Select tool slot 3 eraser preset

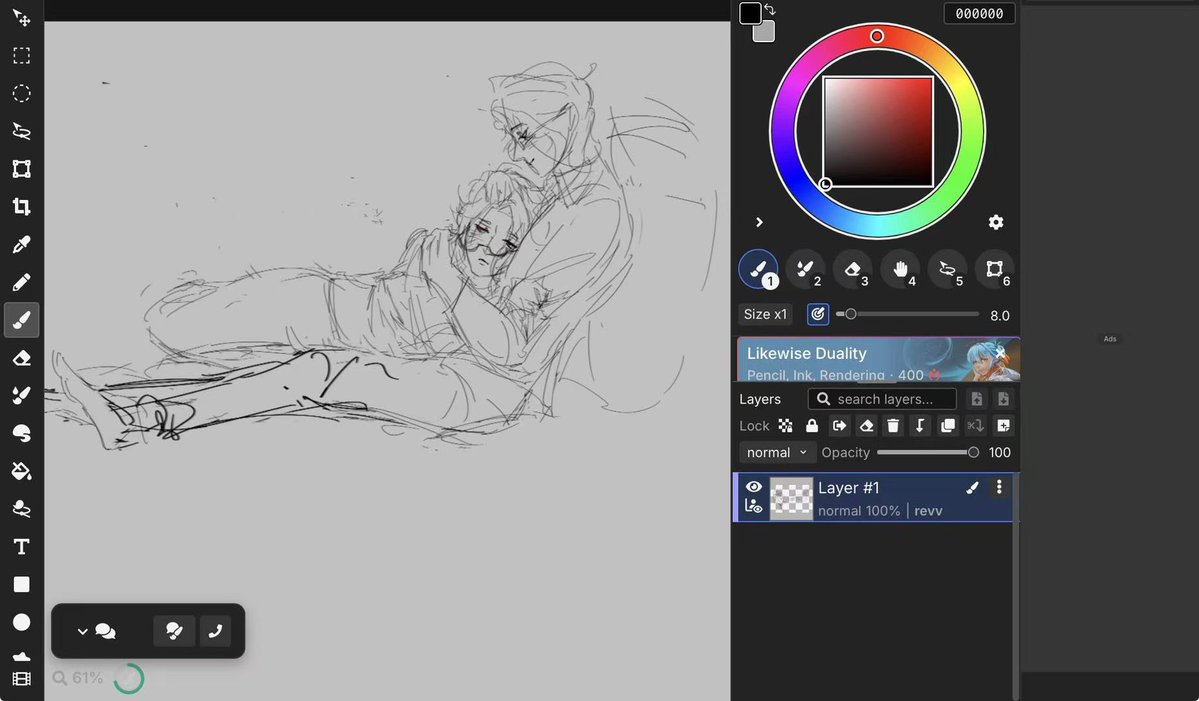853,270
